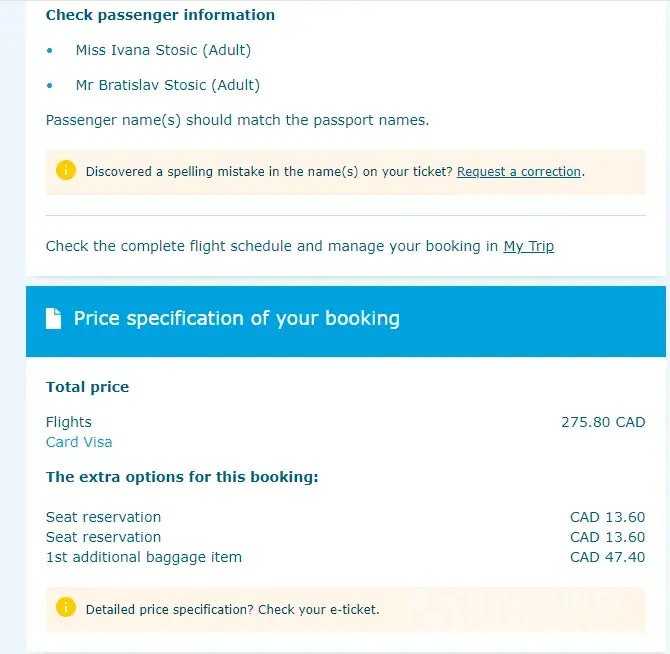This screenshot has height=654, width=670.
Task: Click the bullet before Miss Ivana Stosic
Action: [50, 50]
